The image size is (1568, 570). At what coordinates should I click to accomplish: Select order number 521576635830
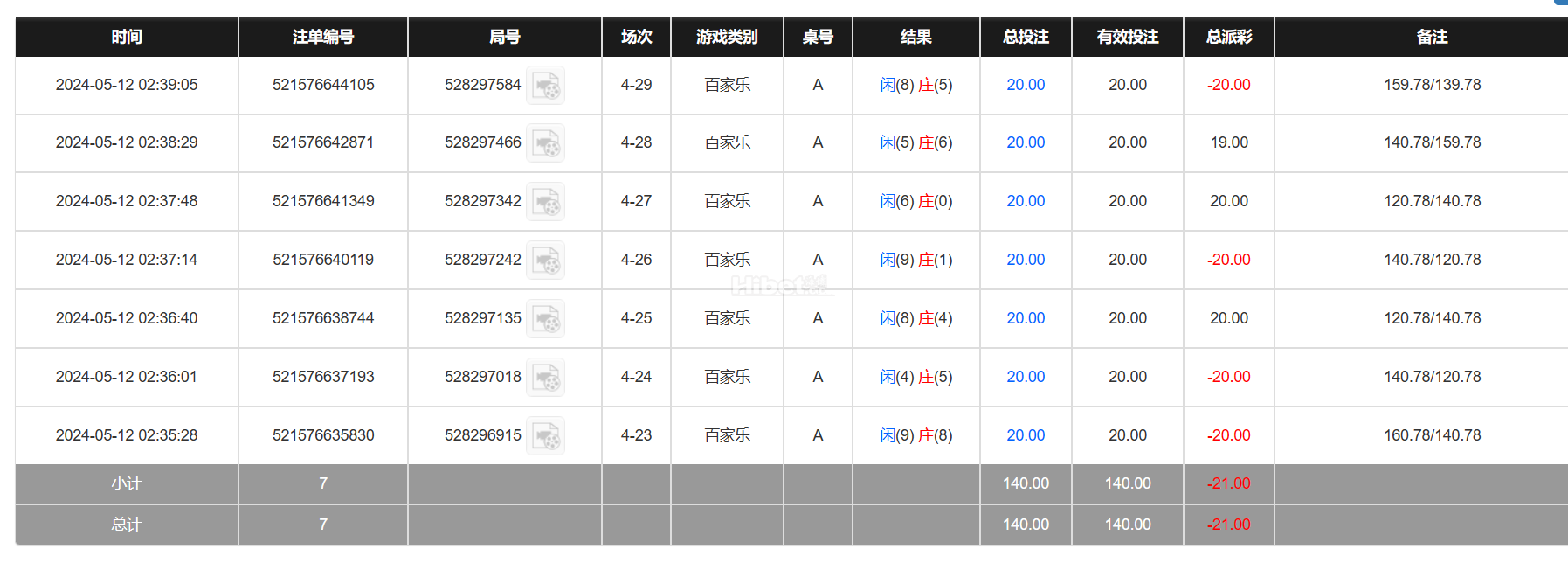(323, 435)
